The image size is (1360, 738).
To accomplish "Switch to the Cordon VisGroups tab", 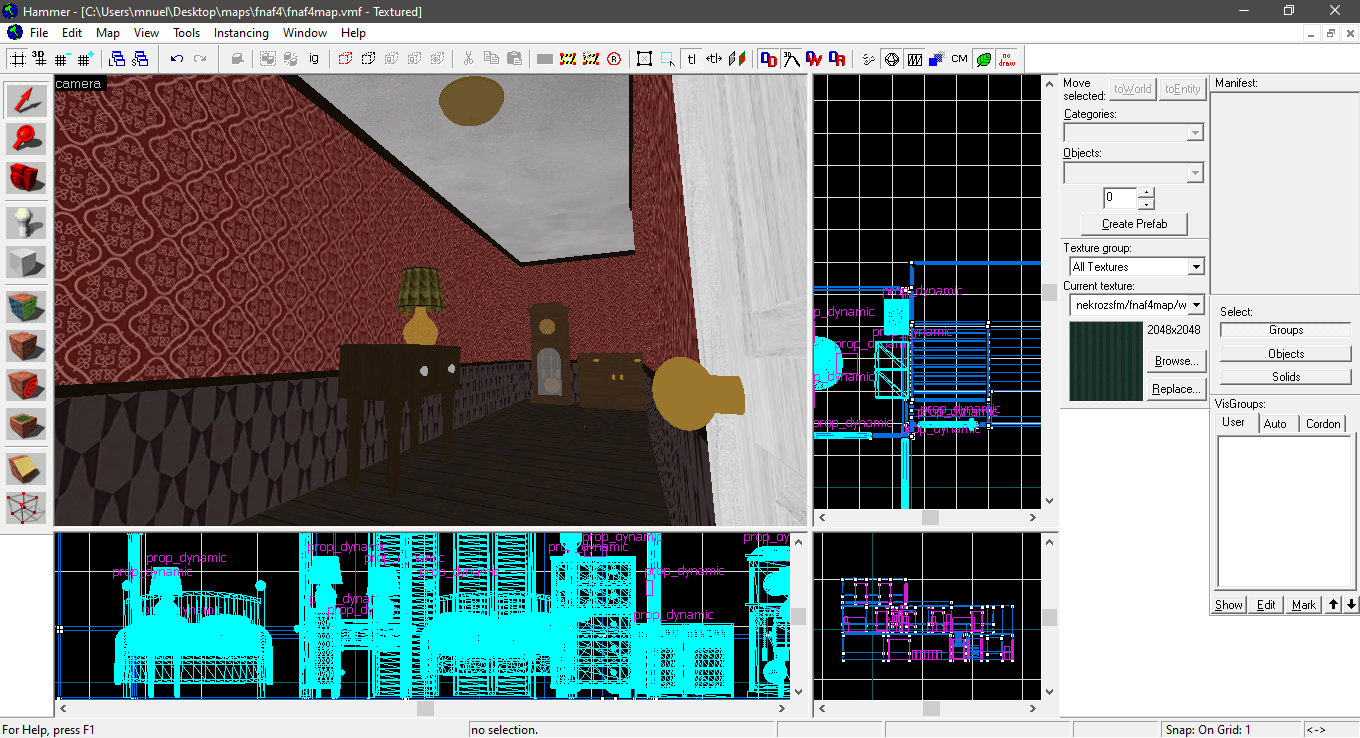I will 1323,424.
